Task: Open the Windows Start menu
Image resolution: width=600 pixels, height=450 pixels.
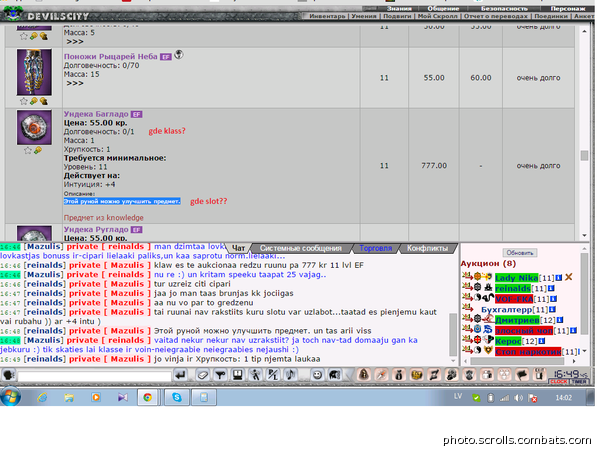Action: [10, 397]
